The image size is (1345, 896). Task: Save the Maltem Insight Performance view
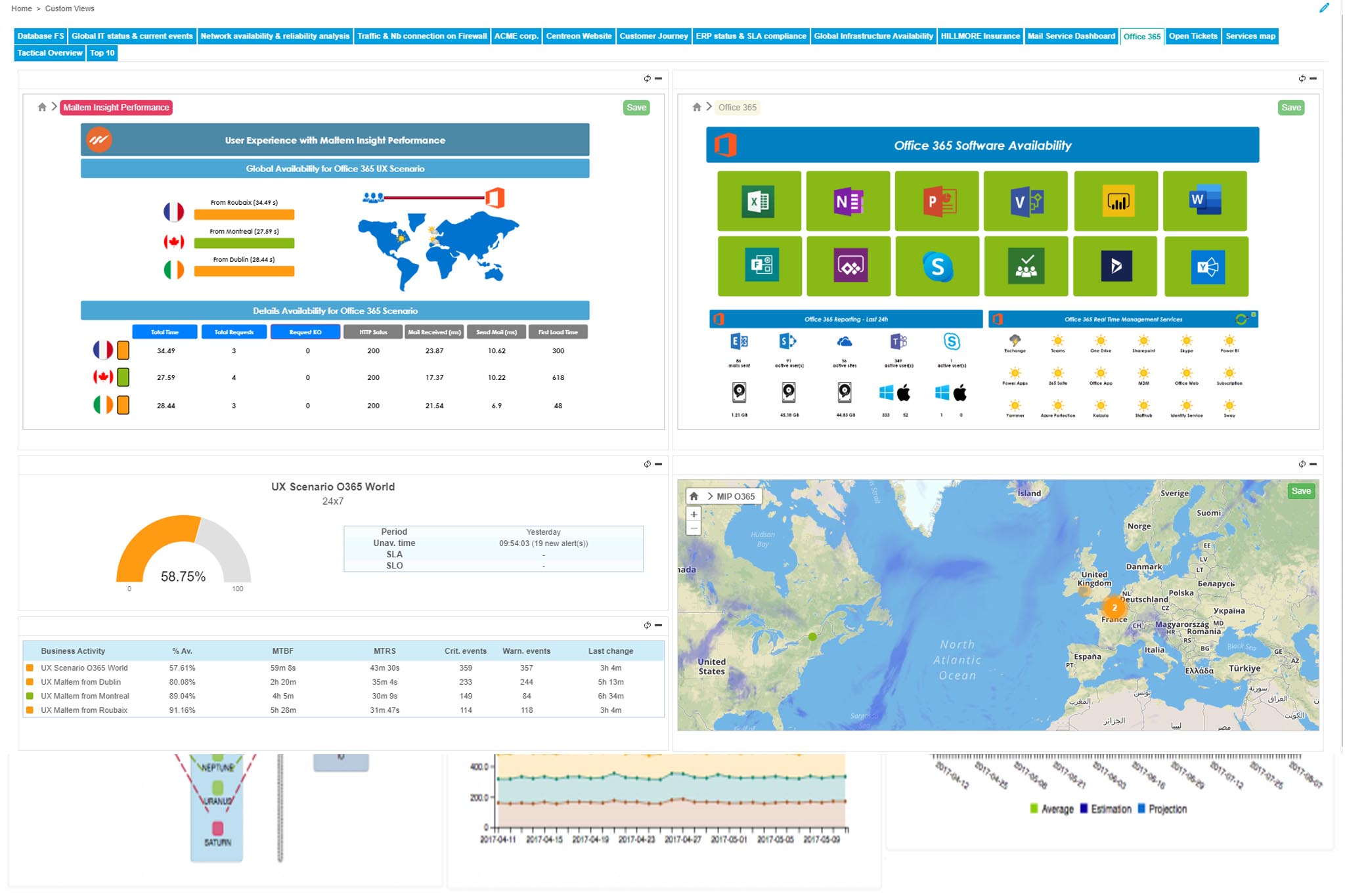point(636,108)
